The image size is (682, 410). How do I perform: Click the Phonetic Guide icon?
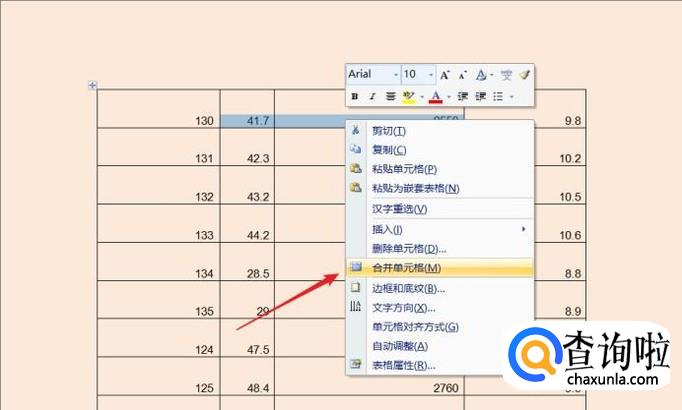[x=506, y=75]
